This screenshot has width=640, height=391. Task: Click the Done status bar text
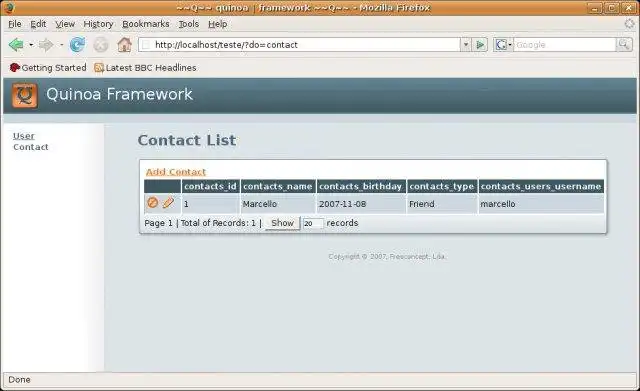pos(19,380)
